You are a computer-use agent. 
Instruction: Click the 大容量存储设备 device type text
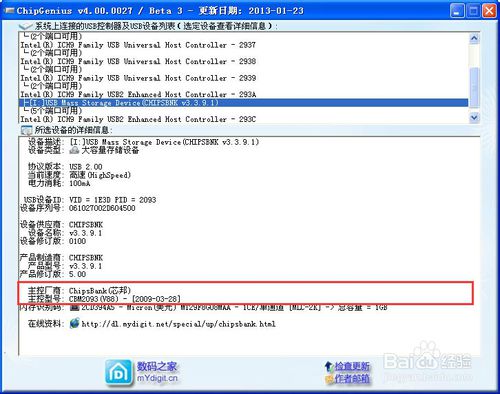(x=110, y=150)
